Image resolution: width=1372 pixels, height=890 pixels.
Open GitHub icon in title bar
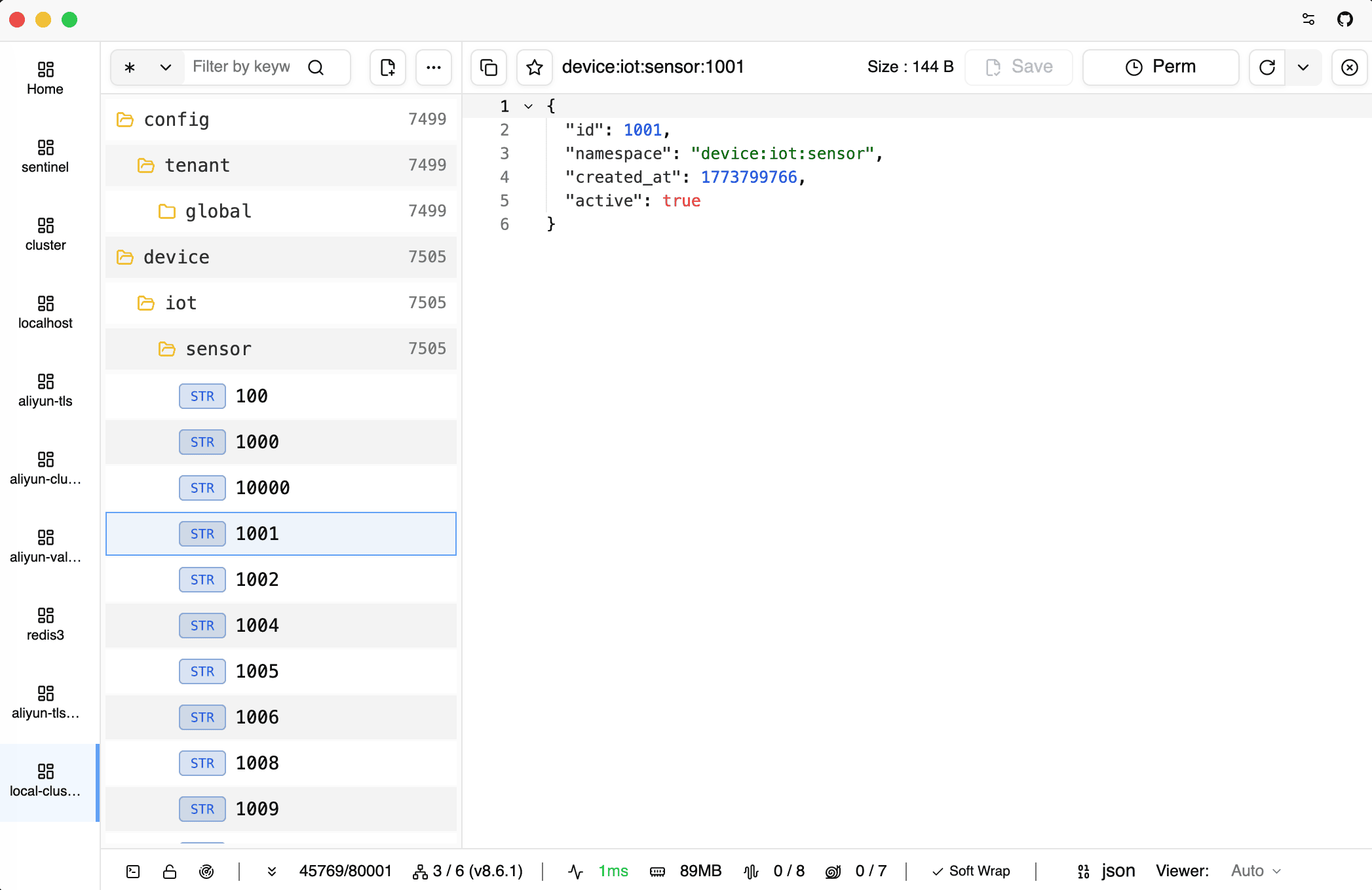[x=1345, y=19]
